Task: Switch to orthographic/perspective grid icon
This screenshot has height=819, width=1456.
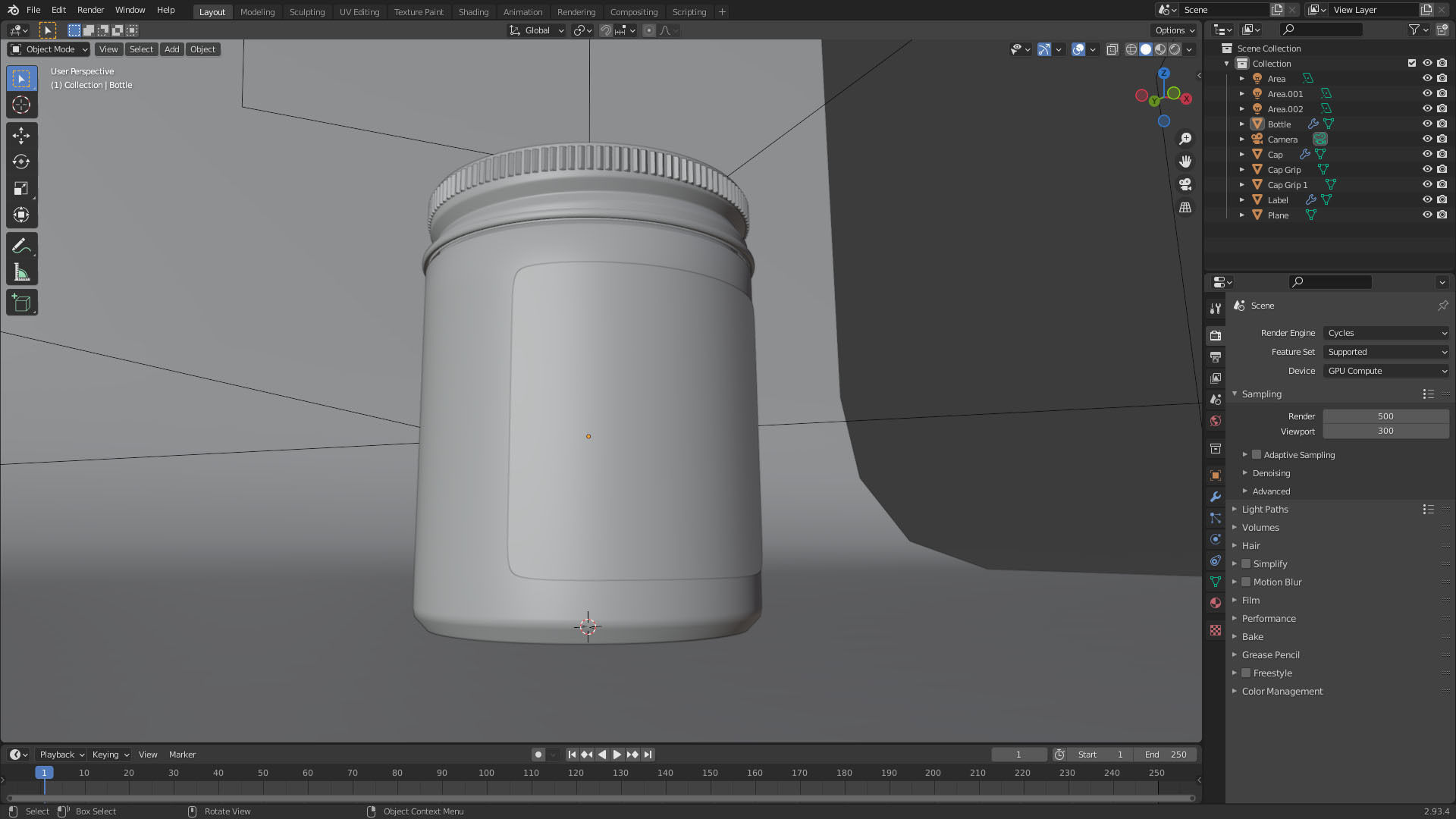Action: 1185,207
